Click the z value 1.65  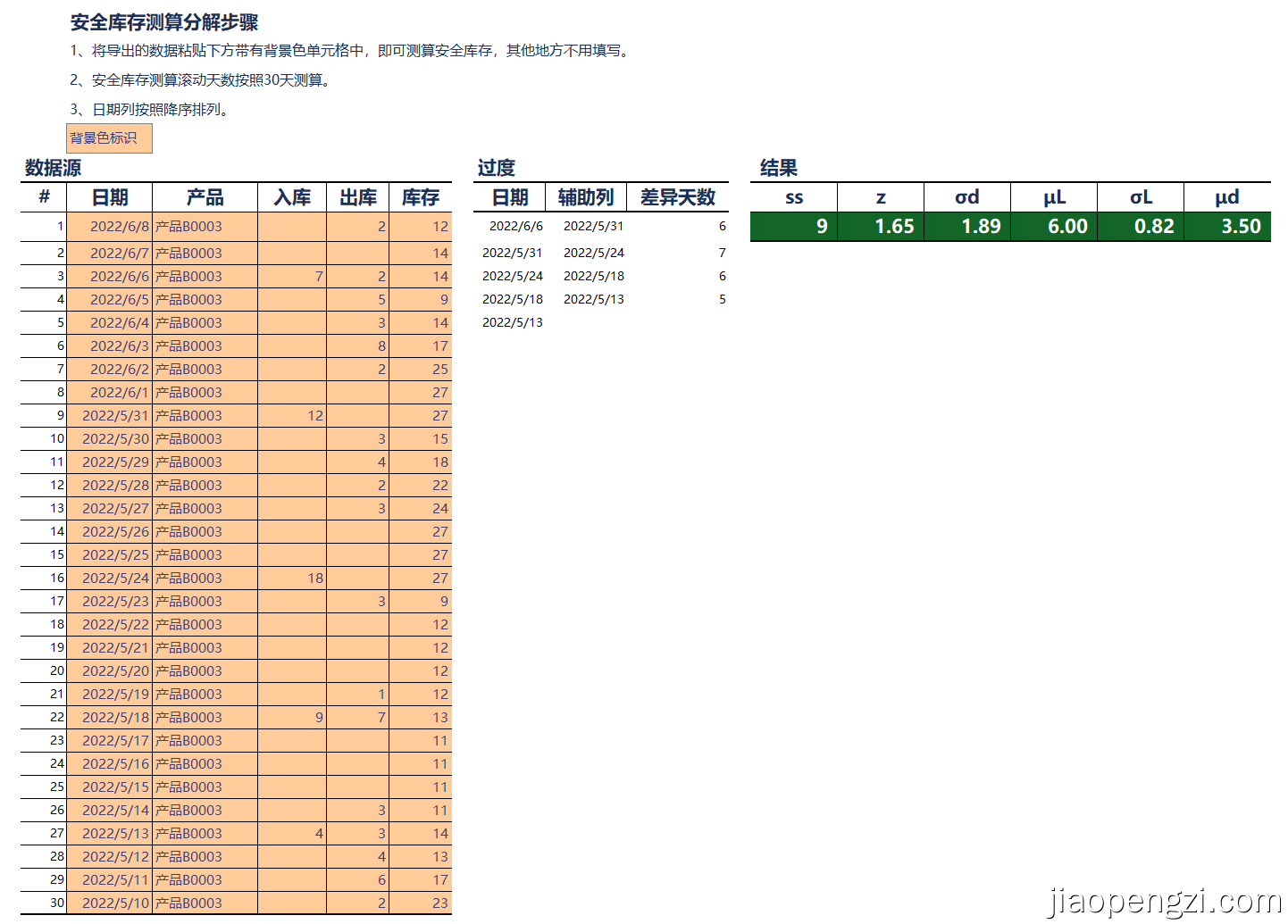pyautogui.click(x=881, y=227)
